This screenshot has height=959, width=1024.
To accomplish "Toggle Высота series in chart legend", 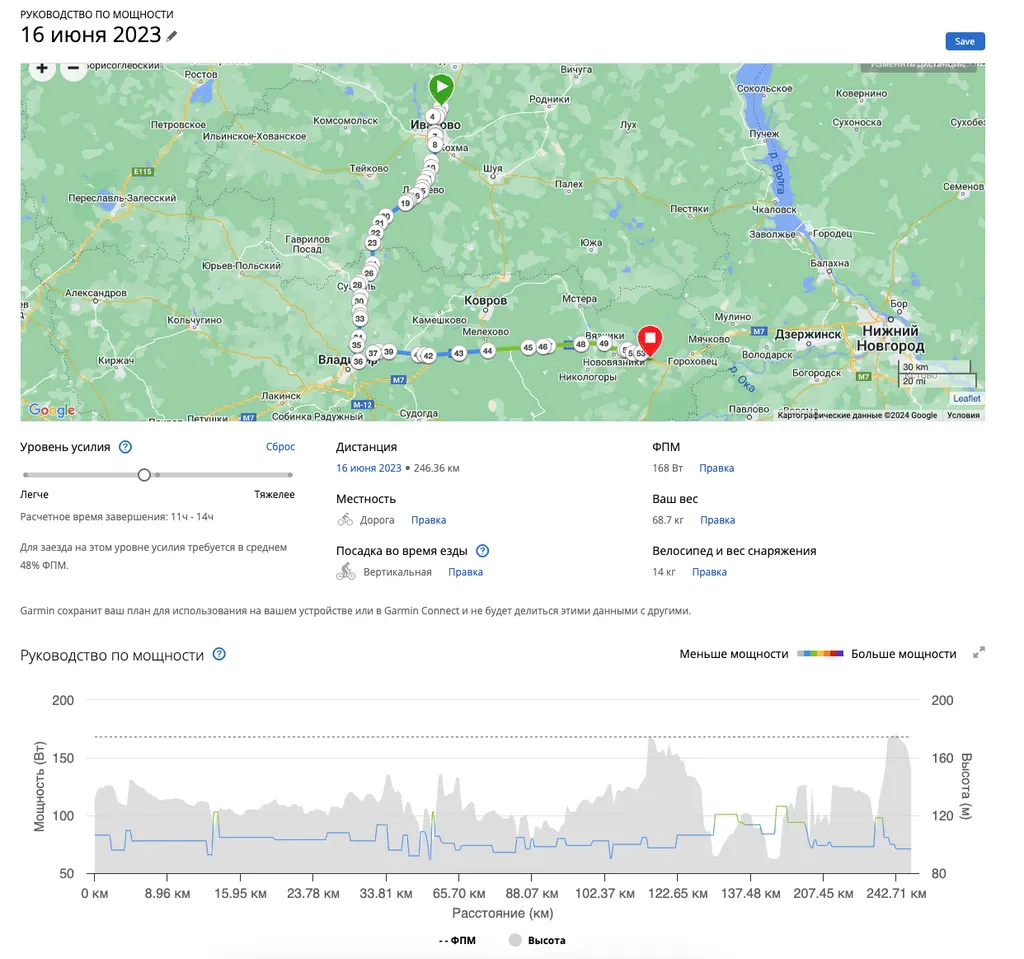I will 537,940.
